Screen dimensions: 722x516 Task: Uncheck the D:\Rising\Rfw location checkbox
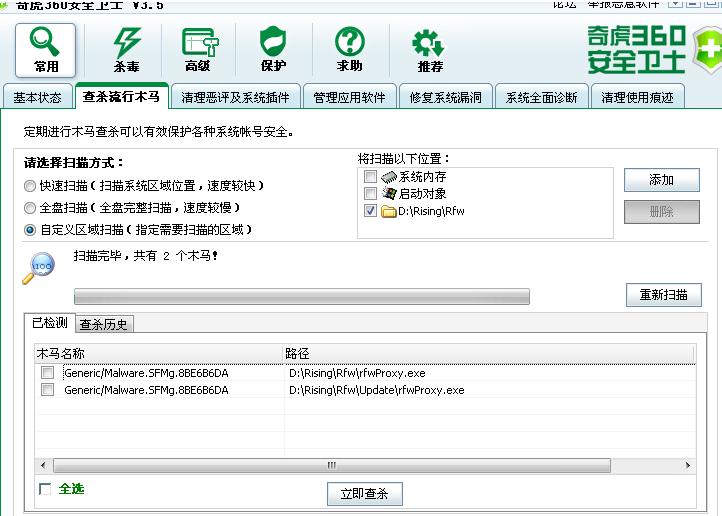pyautogui.click(x=370, y=211)
